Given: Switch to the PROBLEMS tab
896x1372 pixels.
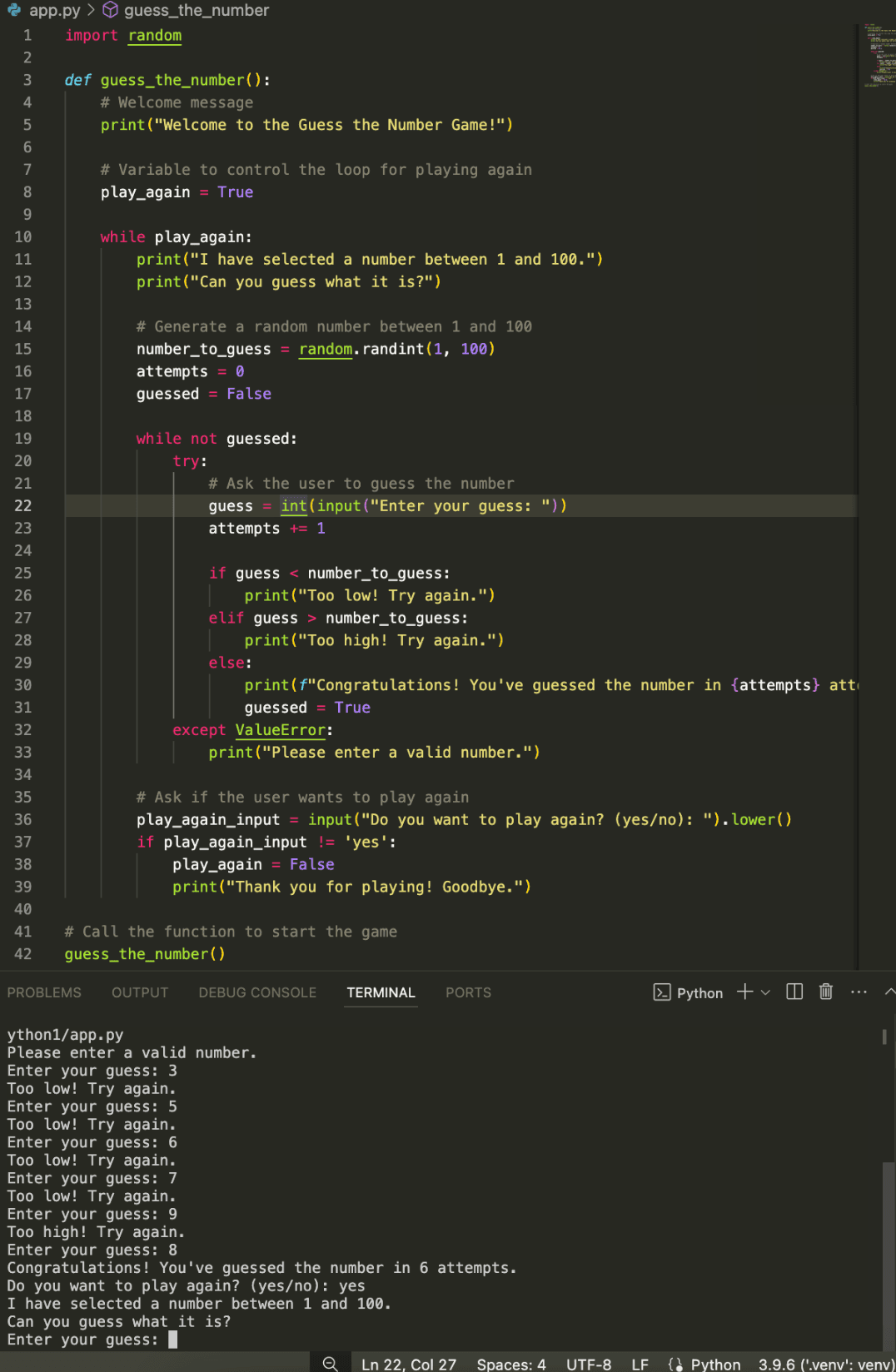Looking at the screenshot, I should 44,992.
